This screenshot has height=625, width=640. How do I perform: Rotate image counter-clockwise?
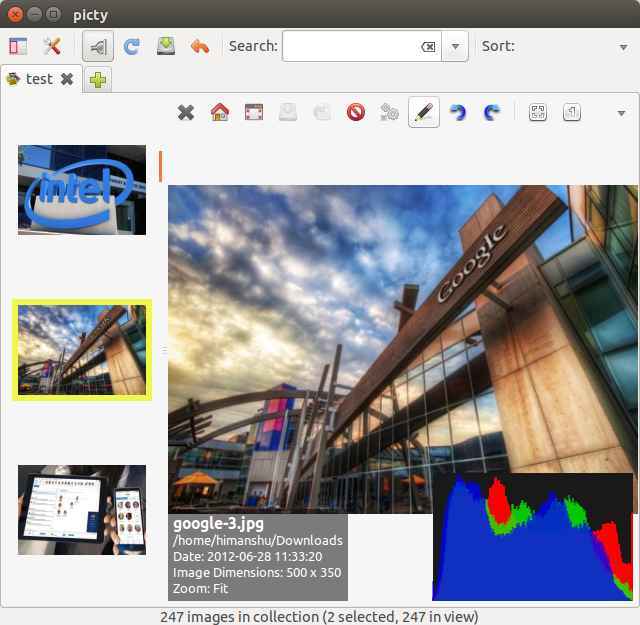[458, 112]
